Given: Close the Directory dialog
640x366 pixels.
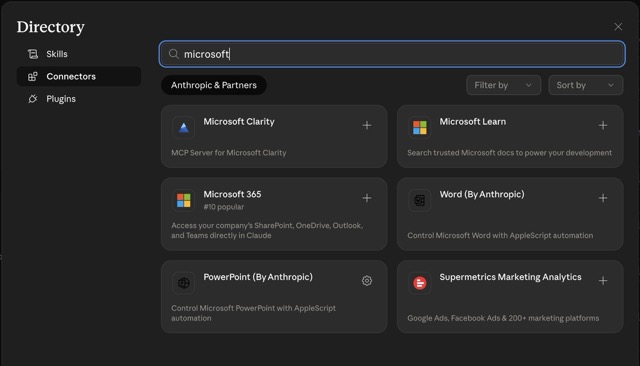Looking at the screenshot, I should 618,27.
